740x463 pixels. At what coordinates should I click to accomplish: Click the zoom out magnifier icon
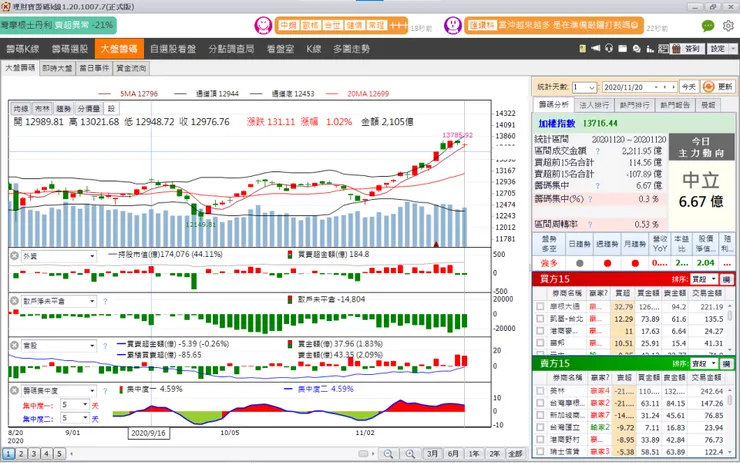388,454
